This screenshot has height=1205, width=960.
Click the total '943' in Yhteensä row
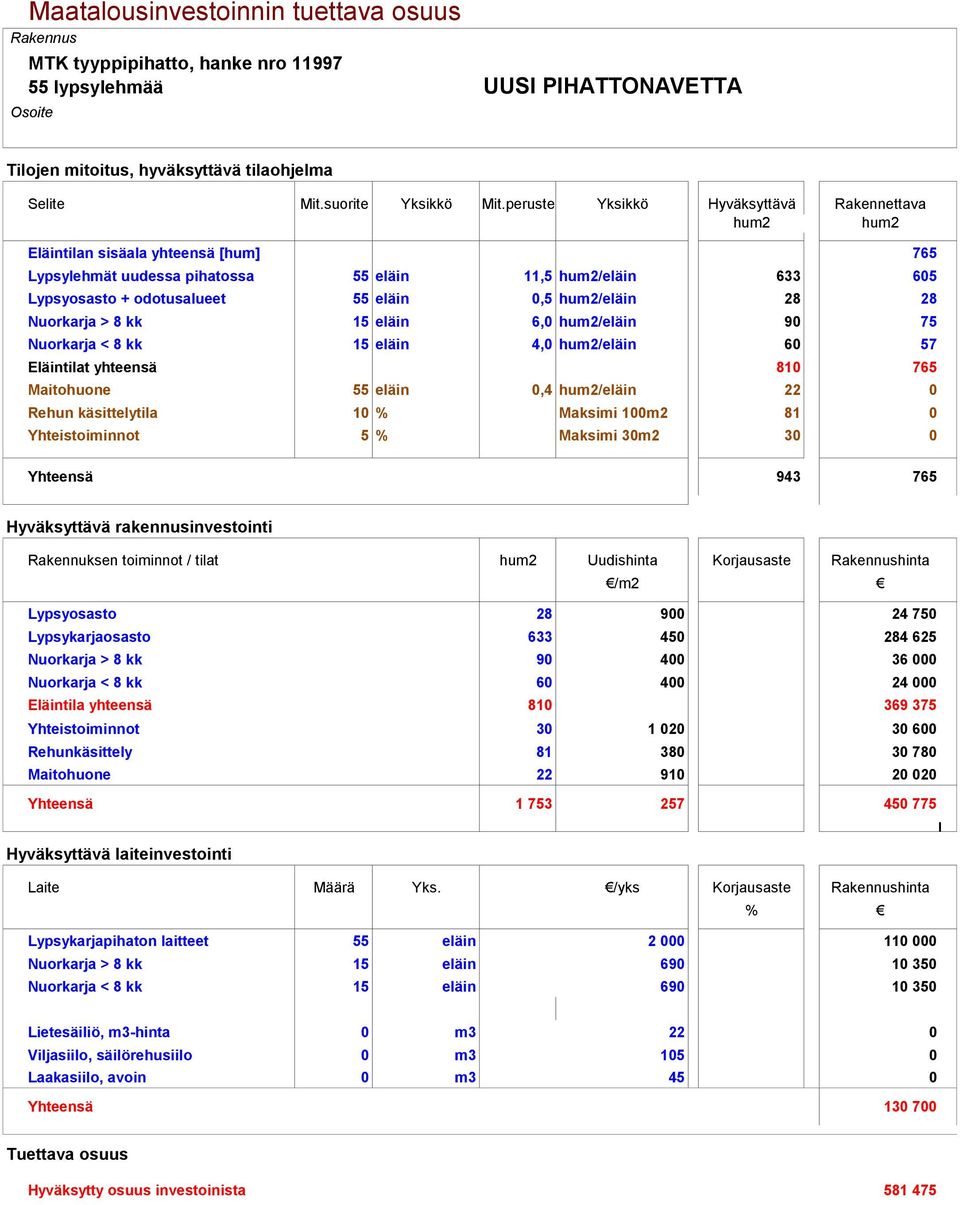pyautogui.click(x=788, y=477)
